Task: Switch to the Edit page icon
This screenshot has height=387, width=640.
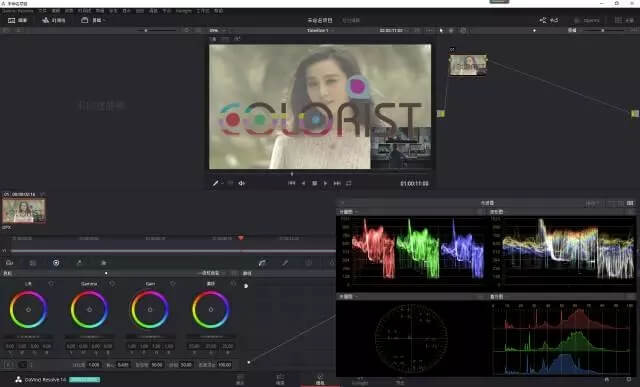Action: (280, 379)
